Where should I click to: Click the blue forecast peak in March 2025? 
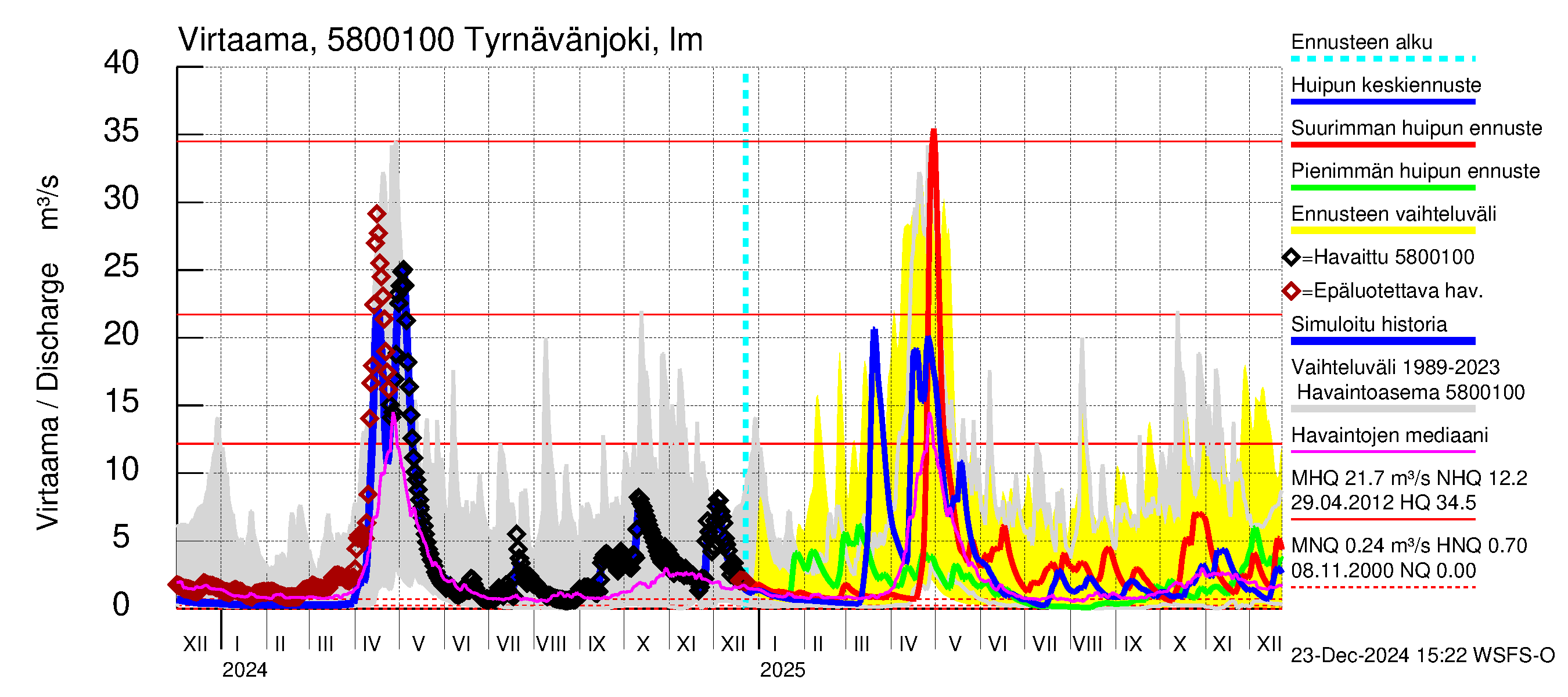(874, 331)
